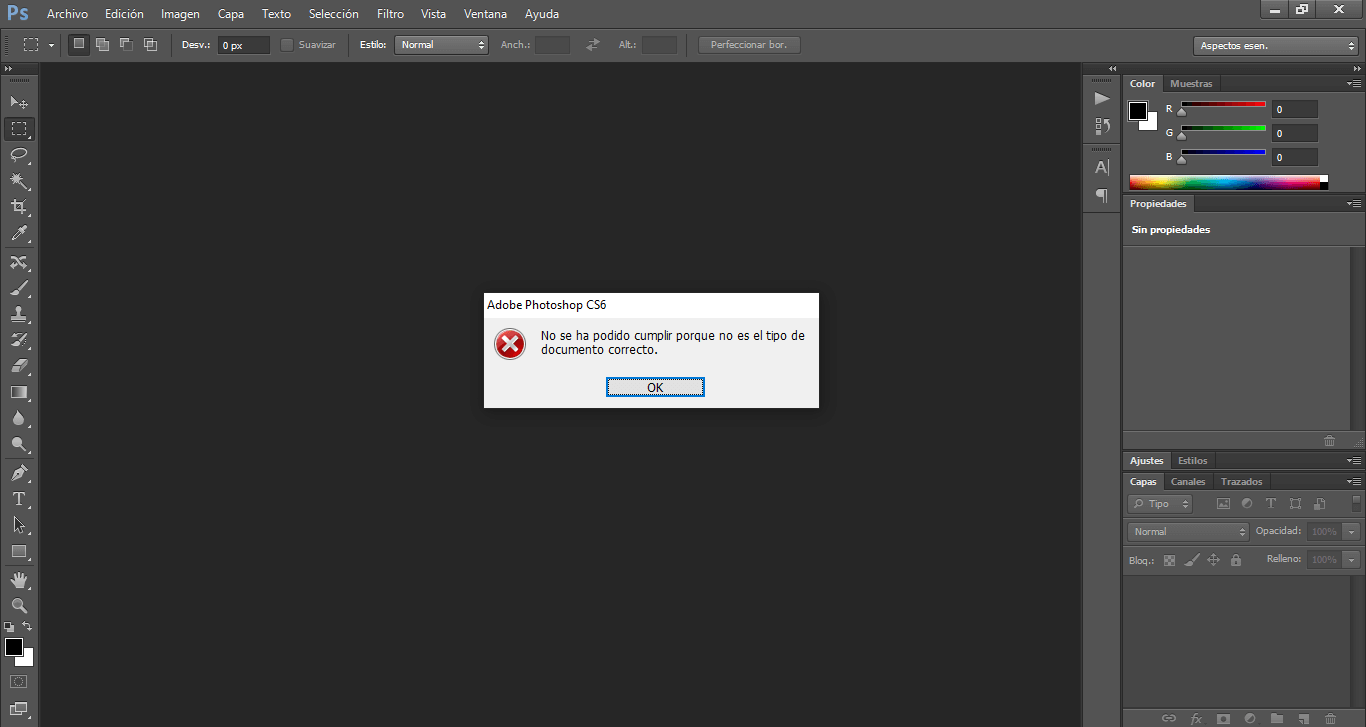This screenshot has height=727, width=1366.
Task: Select the Path Selection arrow tool
Action: pos(19,524)
